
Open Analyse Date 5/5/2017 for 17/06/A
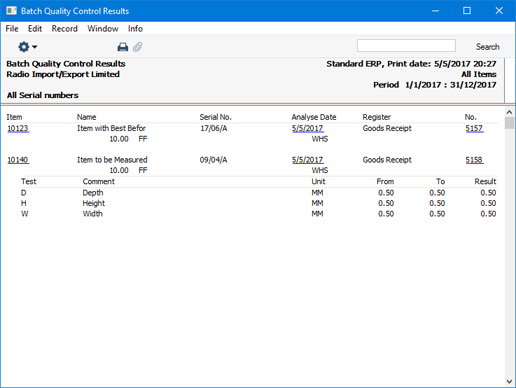[x=308, y=128]
